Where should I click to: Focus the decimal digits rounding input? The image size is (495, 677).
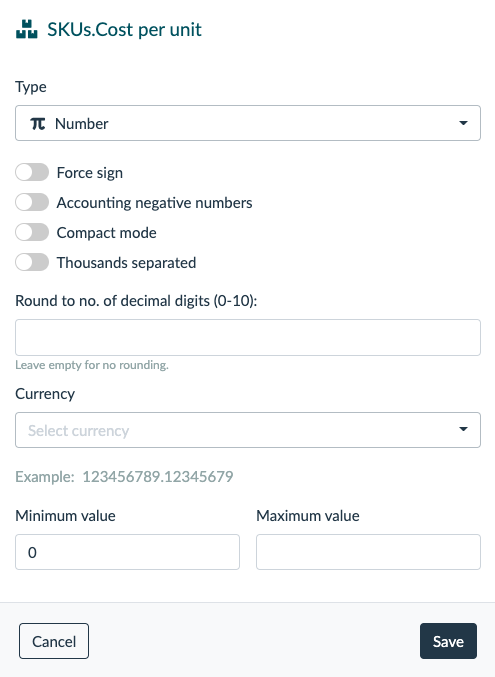pos(248,338)
